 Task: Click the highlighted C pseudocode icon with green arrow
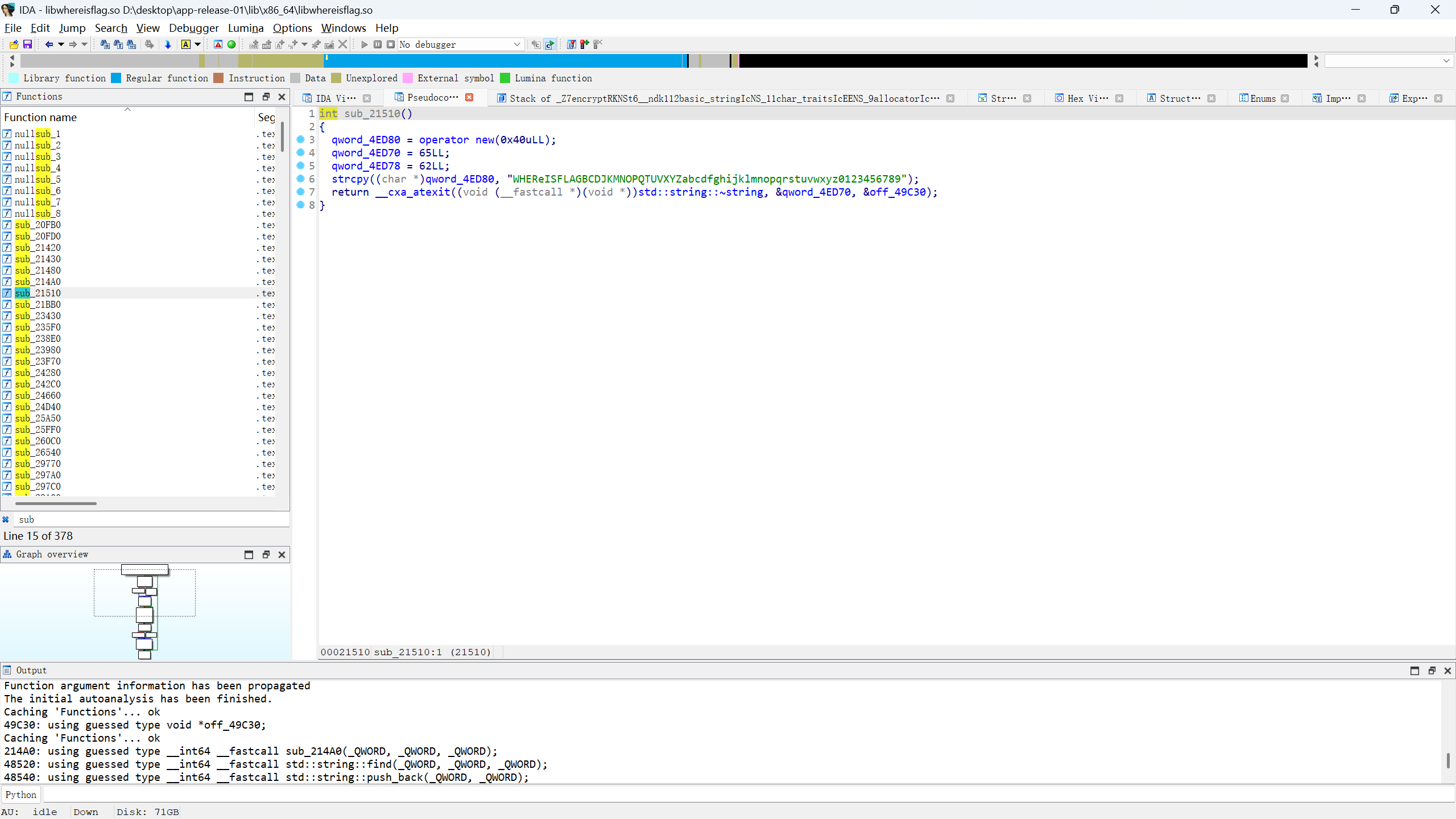(549, 44)
